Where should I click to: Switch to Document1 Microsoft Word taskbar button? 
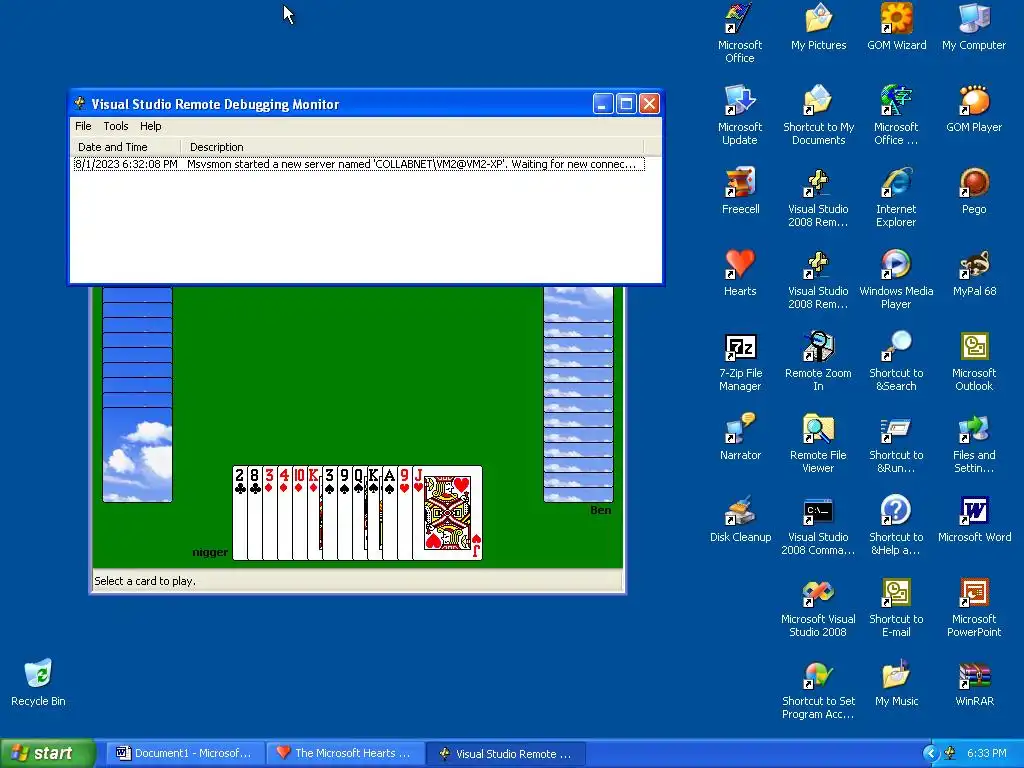coord(187,753)
